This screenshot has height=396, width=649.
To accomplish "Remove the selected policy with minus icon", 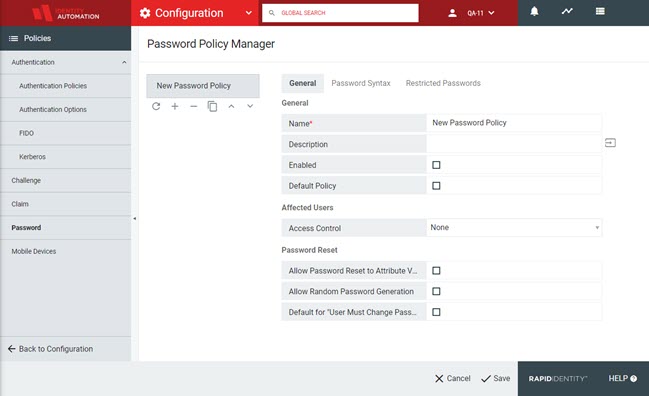I will pyautogui.click(x=194, y=106).
